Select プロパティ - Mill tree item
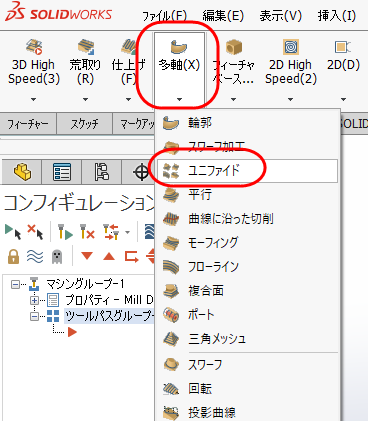The width and height of the screenshot is (368, 421). (x=109, y=300)
